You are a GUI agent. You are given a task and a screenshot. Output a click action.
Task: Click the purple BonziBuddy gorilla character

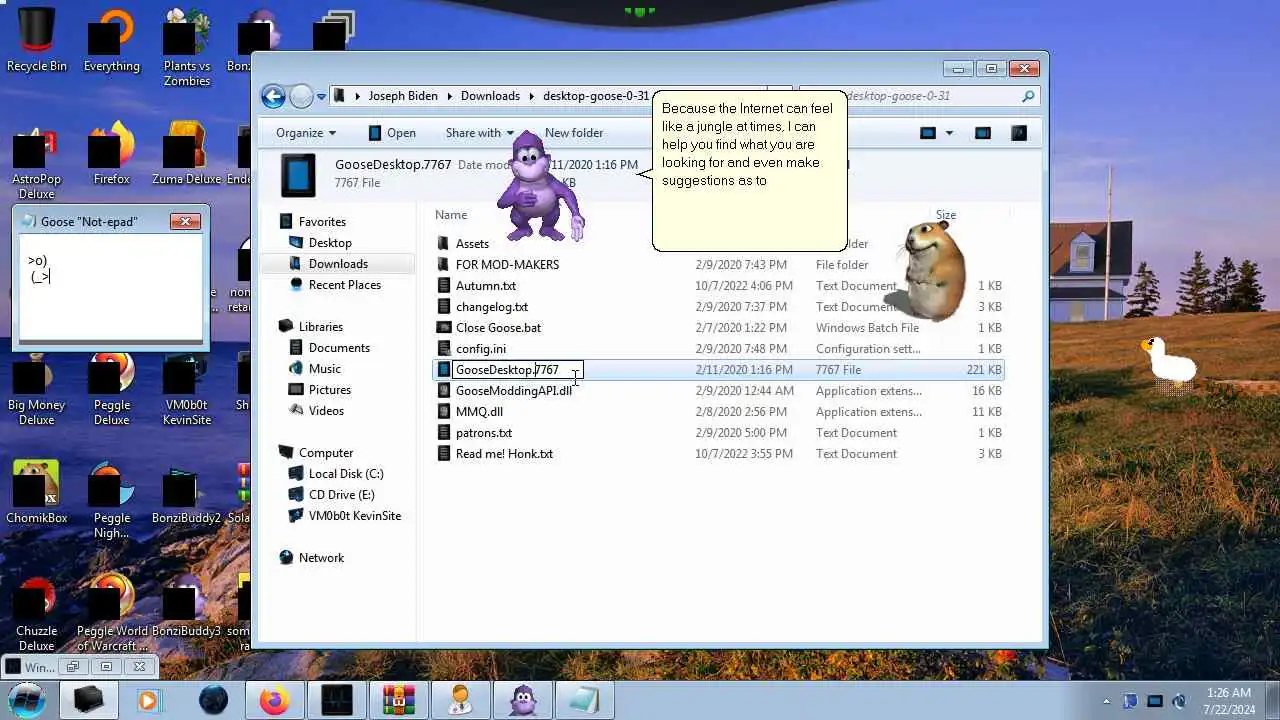[541, 186]
